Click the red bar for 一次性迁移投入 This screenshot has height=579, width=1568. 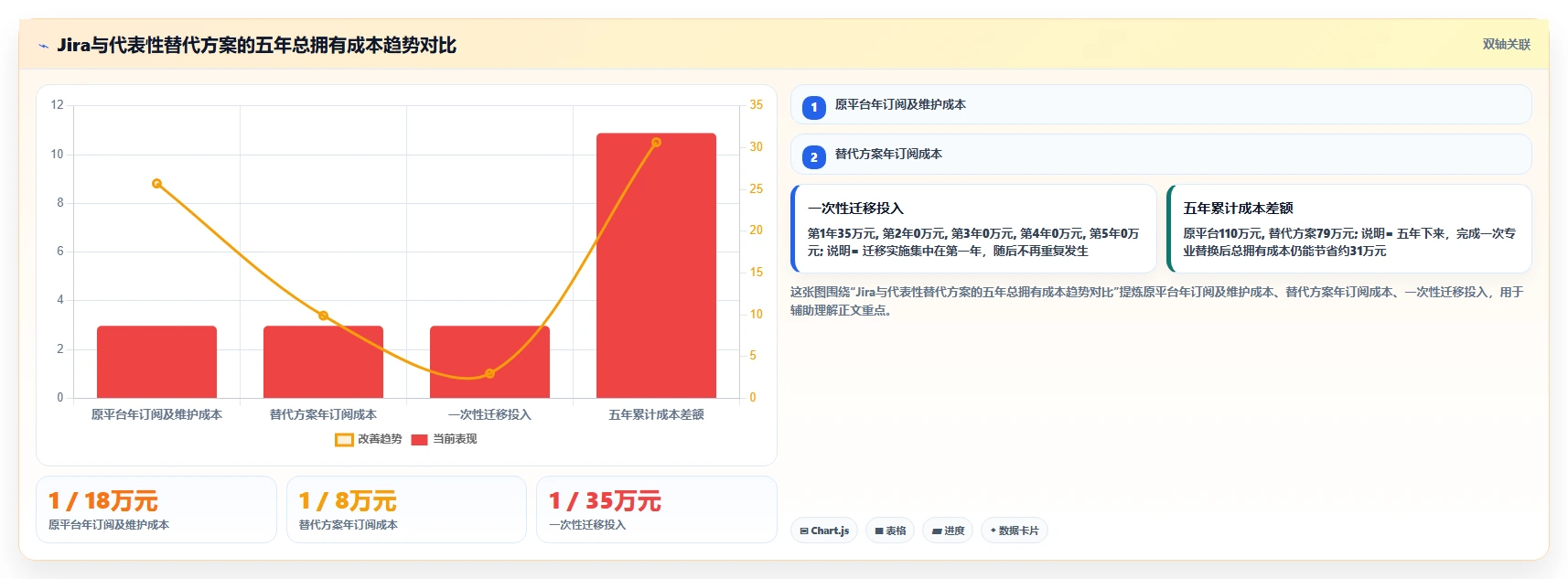(489, 361)
